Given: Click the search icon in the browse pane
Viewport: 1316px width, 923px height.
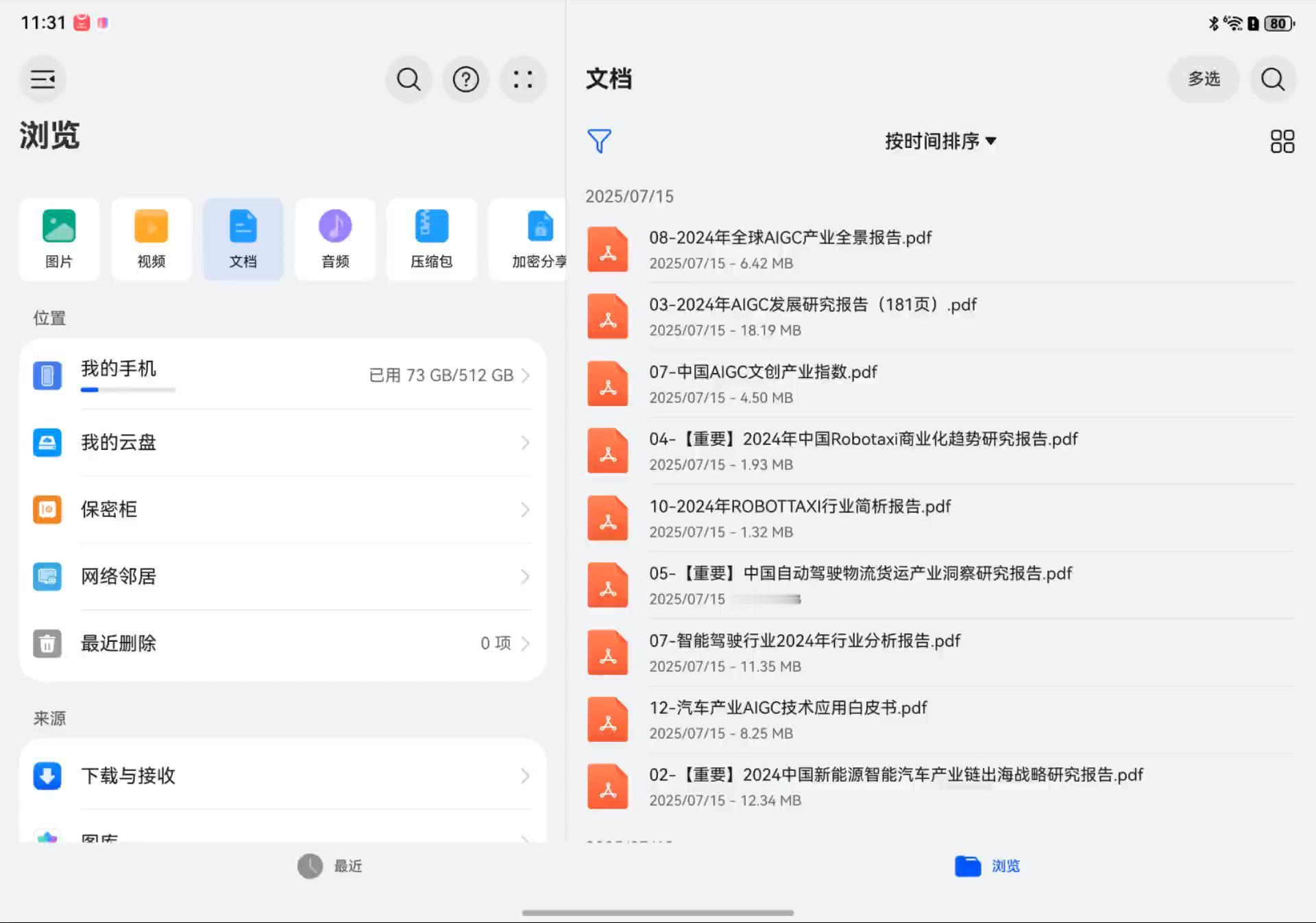Looking at the screenshot, I should (409, 80).
